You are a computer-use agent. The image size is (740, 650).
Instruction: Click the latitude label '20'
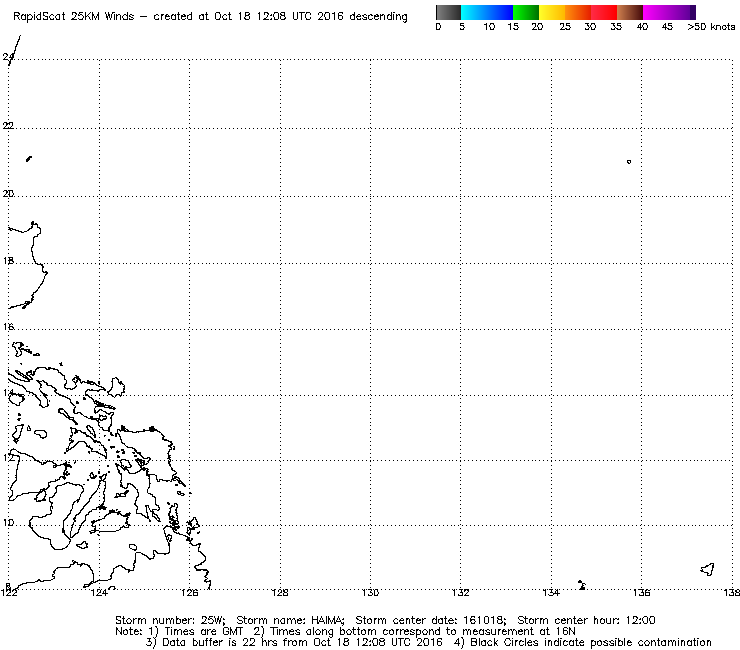(8, 194)
